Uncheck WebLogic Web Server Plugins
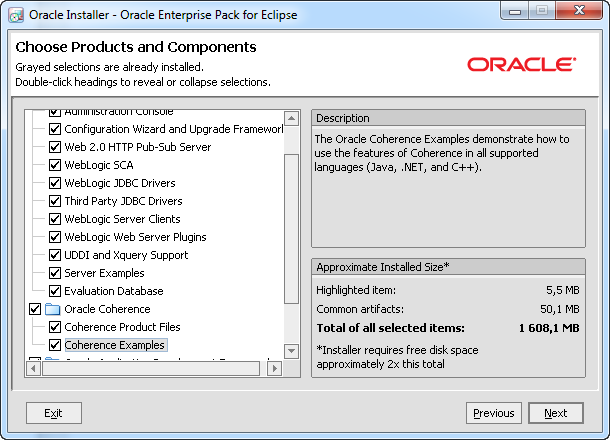The image size is (610, 440). (x=55, y=237)
